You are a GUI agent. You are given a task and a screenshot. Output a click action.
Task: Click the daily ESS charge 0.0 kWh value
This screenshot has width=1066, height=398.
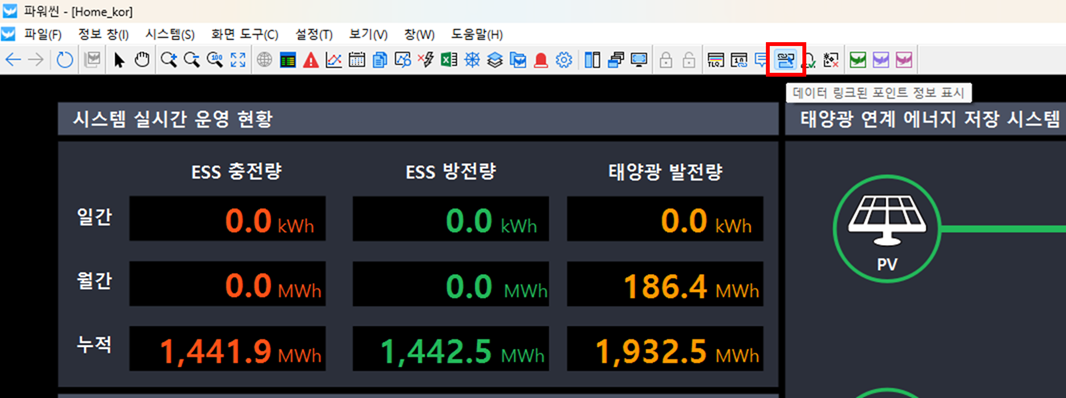[x=227, y=218]
